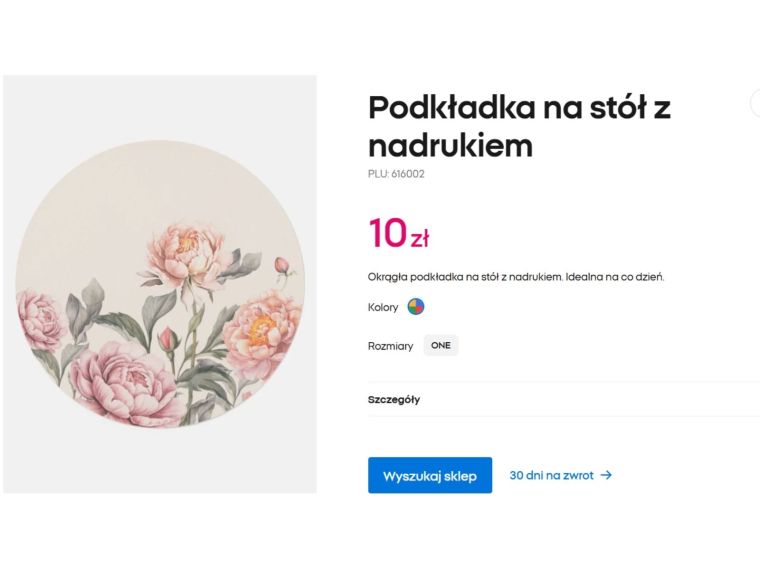Click the 10 zł price
The height and width of the screenshot is (570, 760).
pyautogui.click(x=398, y=234)
